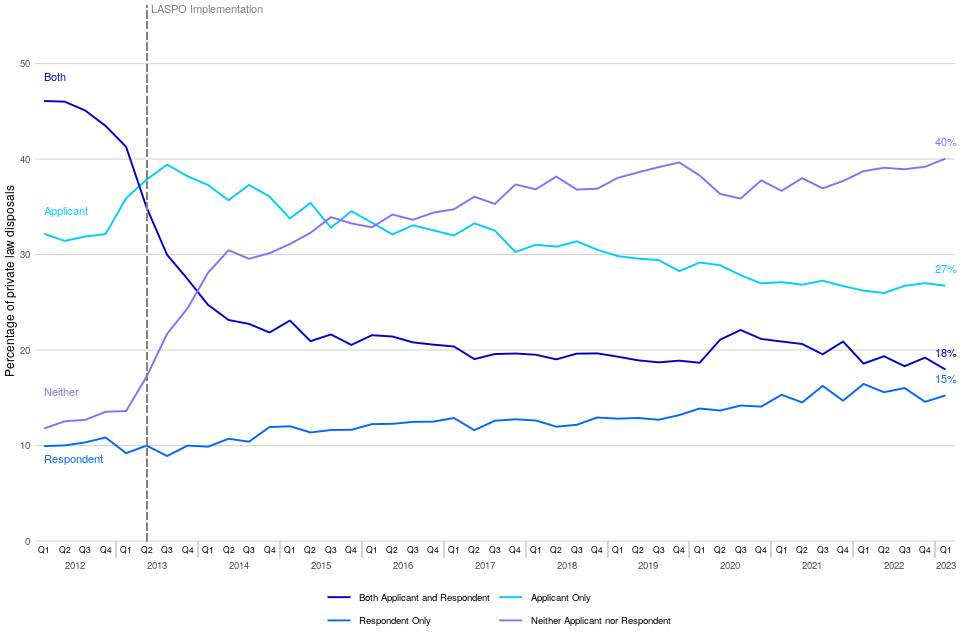Click the 27% end-of-line data label

[x=945, y=270]
